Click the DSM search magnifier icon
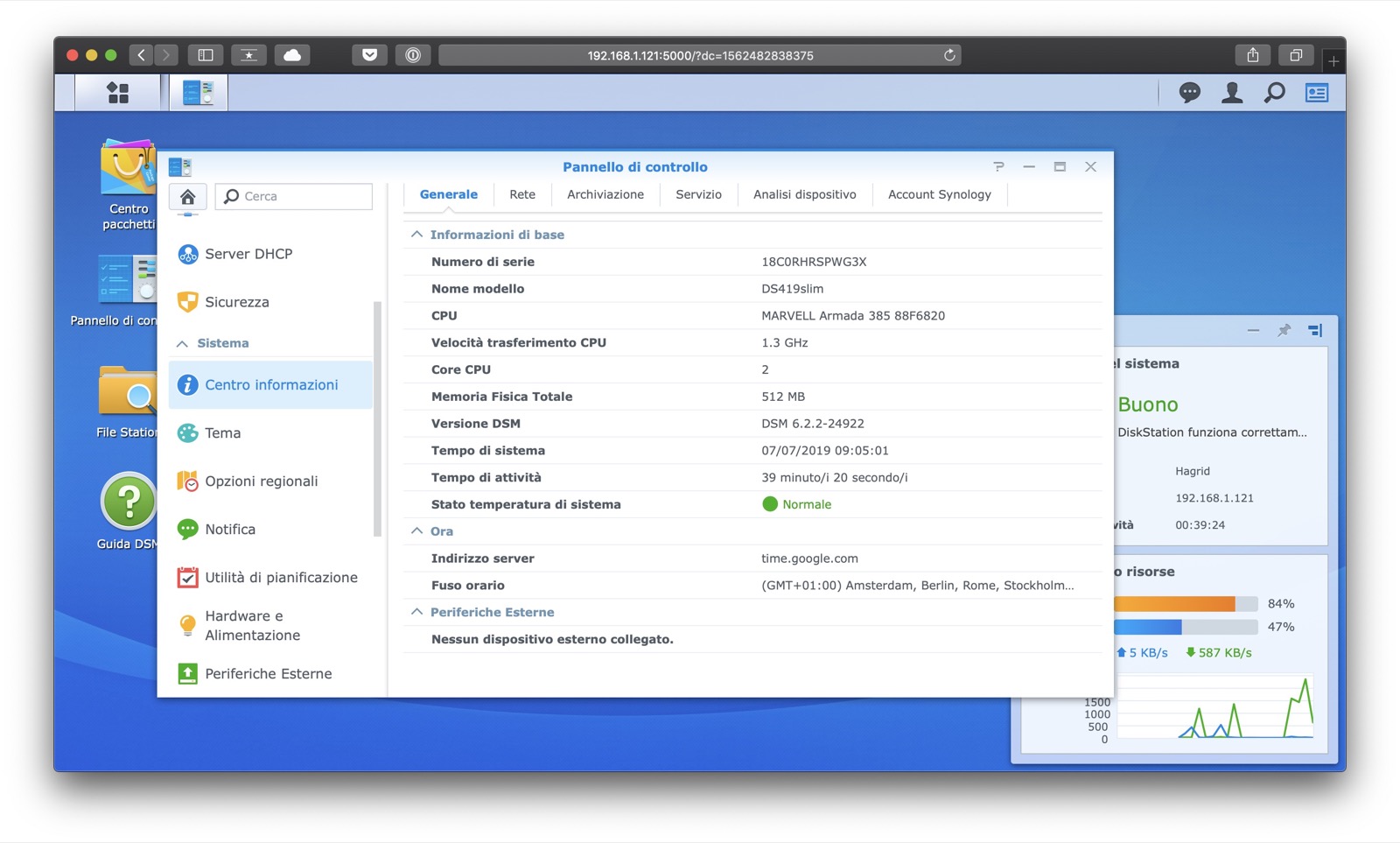 tap(1275, 92)
